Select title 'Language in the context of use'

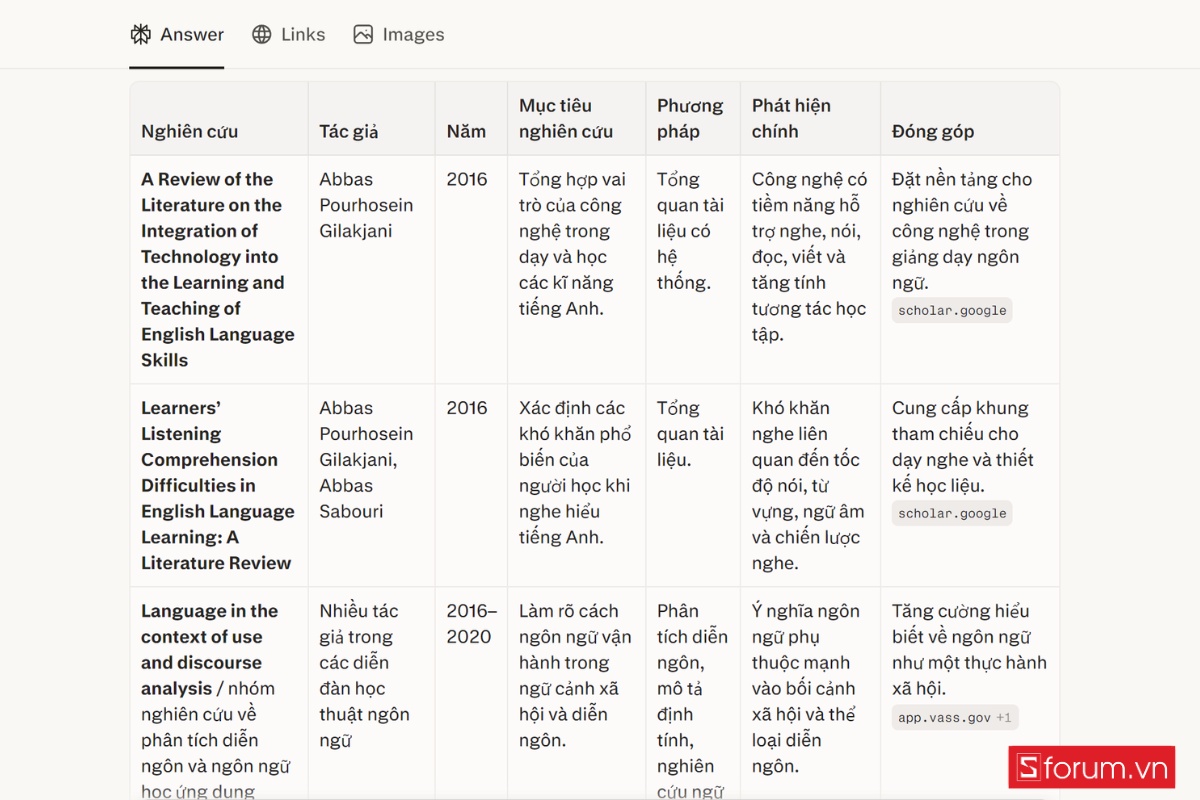pos(209,649)
